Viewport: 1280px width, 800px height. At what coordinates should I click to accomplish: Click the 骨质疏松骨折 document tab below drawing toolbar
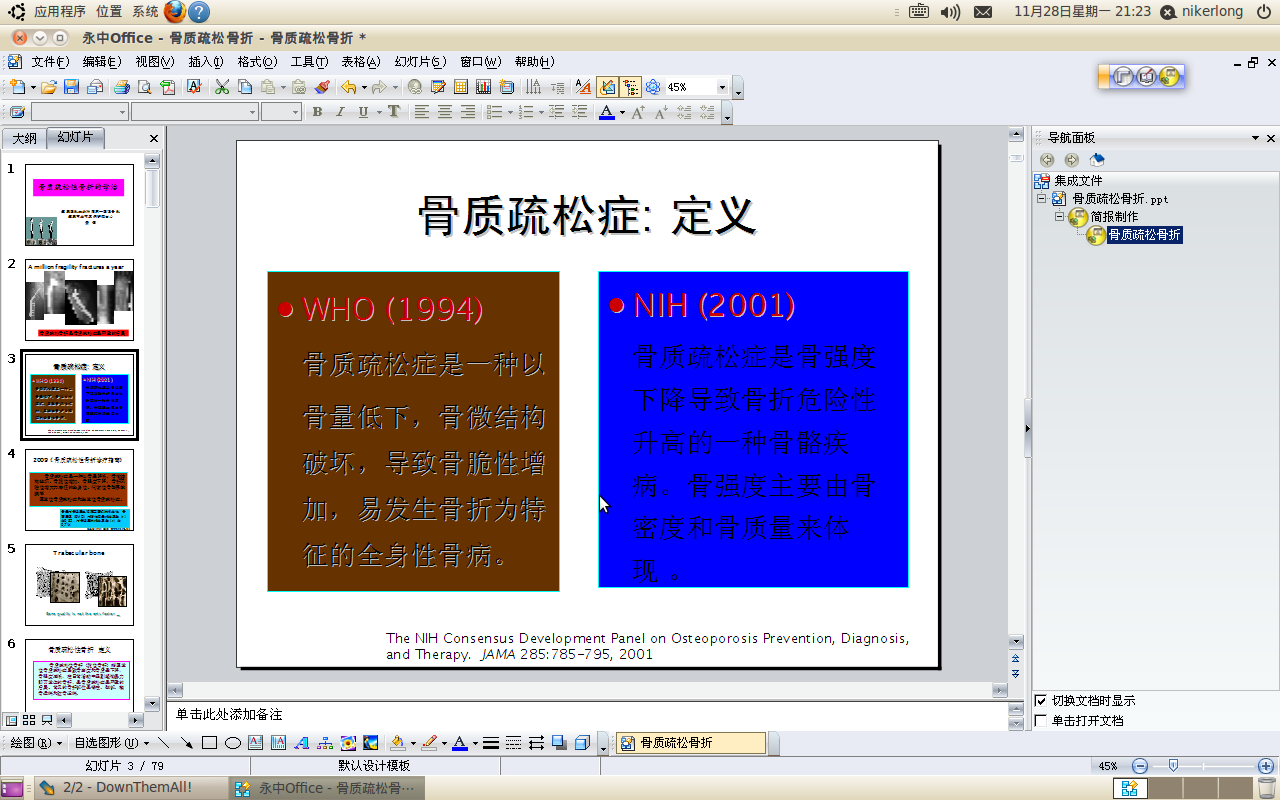691,743
